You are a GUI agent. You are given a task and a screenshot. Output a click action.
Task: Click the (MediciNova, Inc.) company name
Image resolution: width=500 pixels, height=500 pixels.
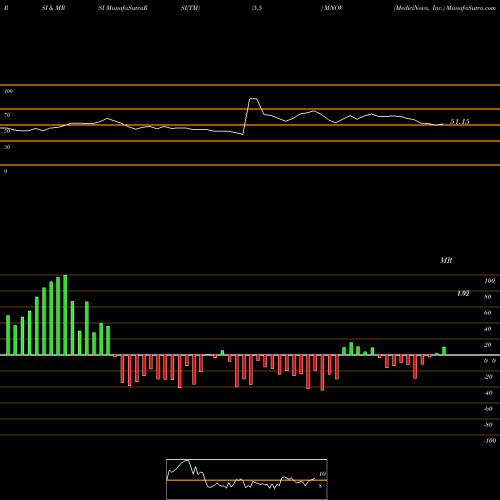click(x=419, y=8)
